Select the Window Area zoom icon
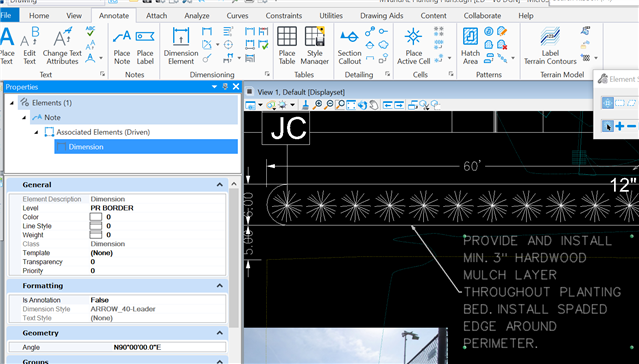Viewport: 639px width, 364px height. (x=340, y=105)
